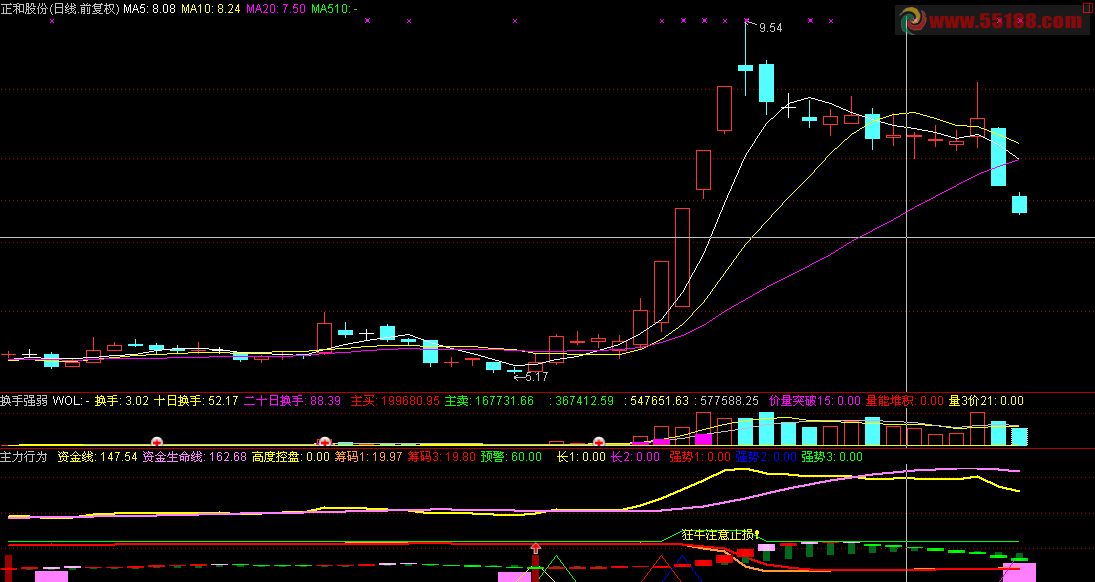Click the 换手: 3.02 value
Screen dimensions: 1095x582
tap(122, 401)
